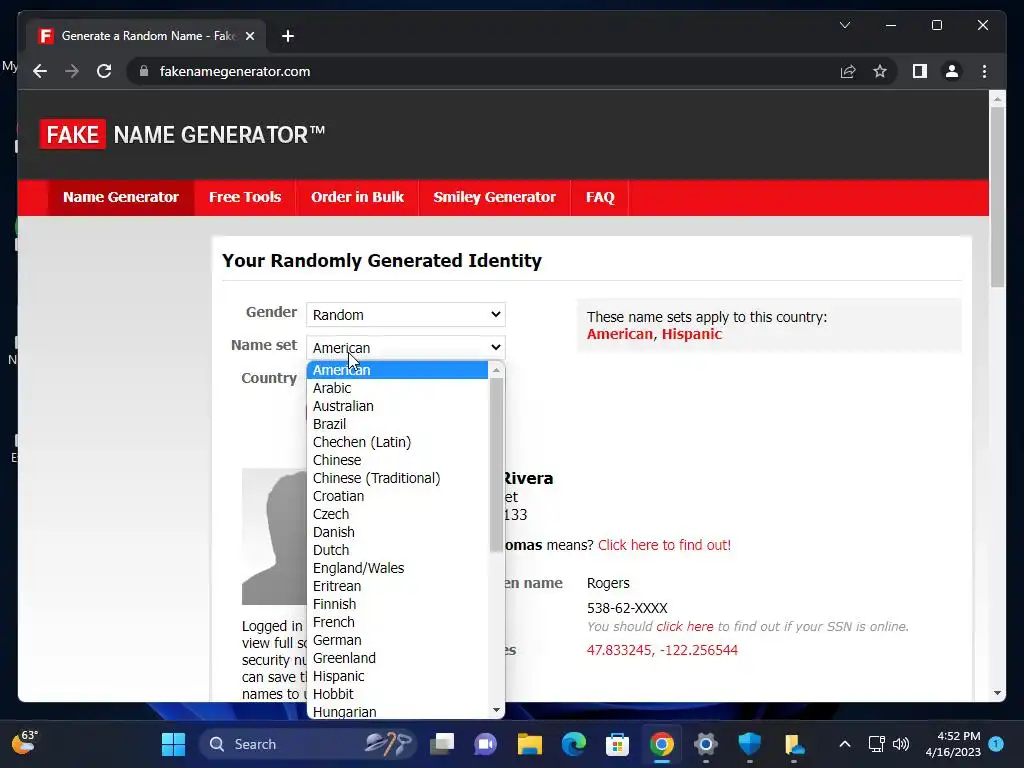Pick German in the name set list

[x=398, y=640]
